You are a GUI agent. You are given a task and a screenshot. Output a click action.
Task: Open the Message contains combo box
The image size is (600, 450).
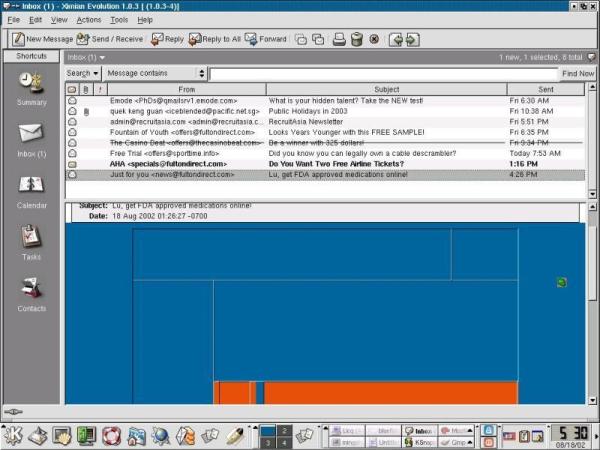point(155,73)
